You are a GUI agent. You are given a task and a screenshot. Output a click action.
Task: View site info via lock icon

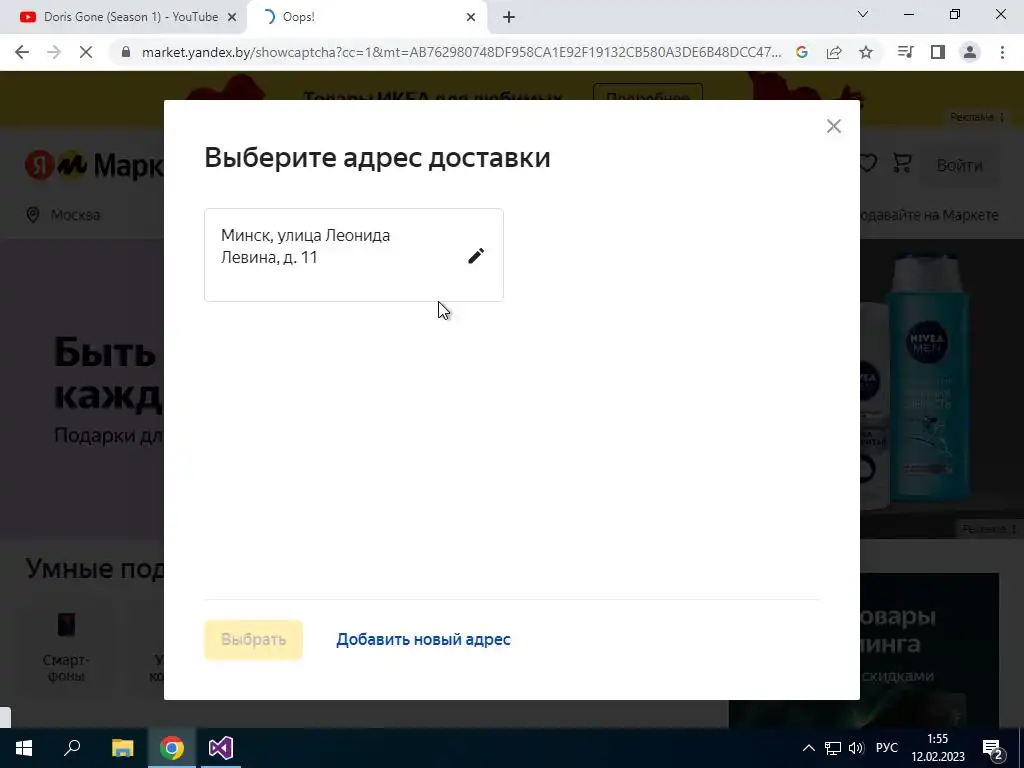126,52
